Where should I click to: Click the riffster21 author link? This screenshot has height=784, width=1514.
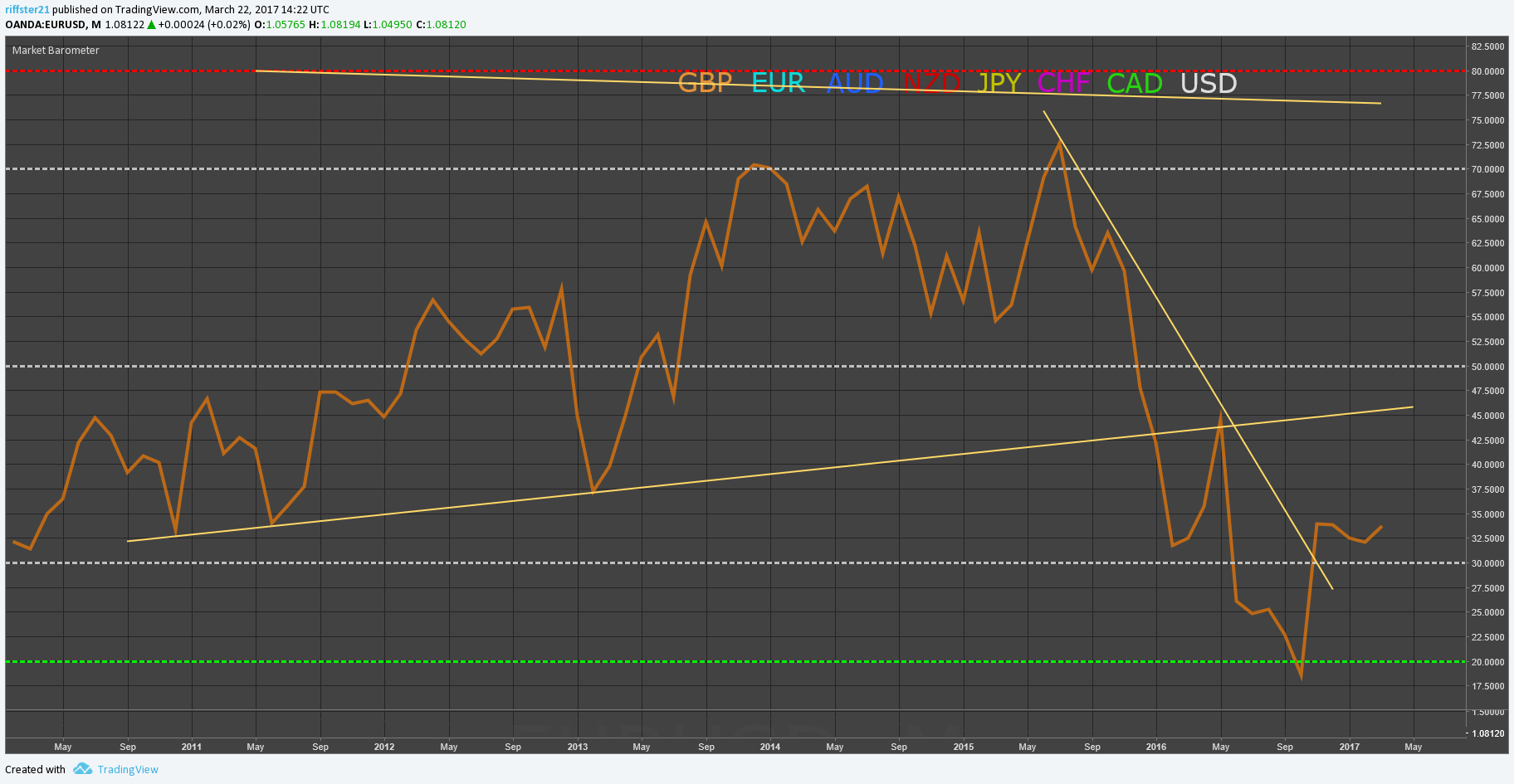click(27, 10)
